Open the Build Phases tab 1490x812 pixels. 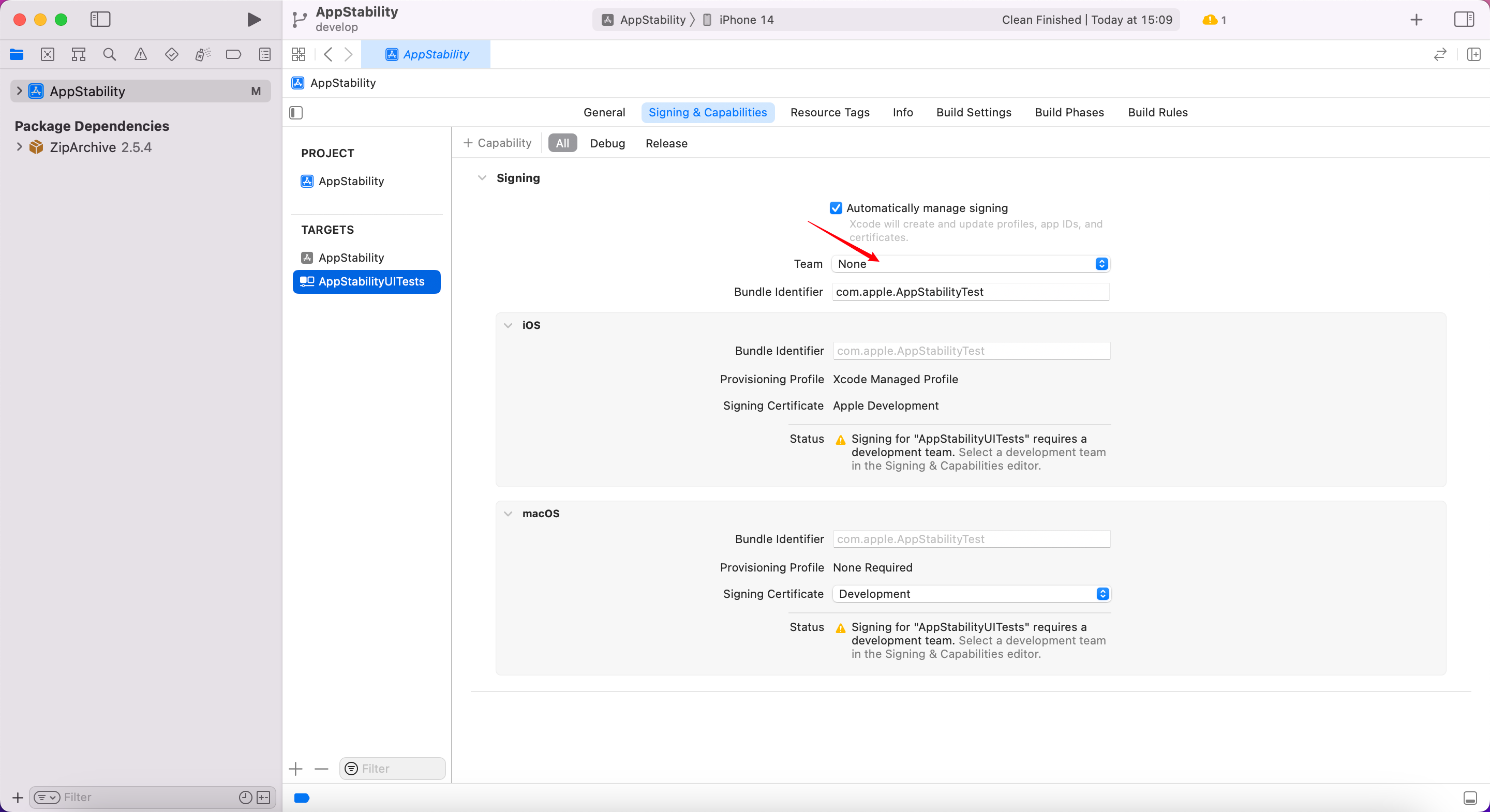tap(1069, 112)
